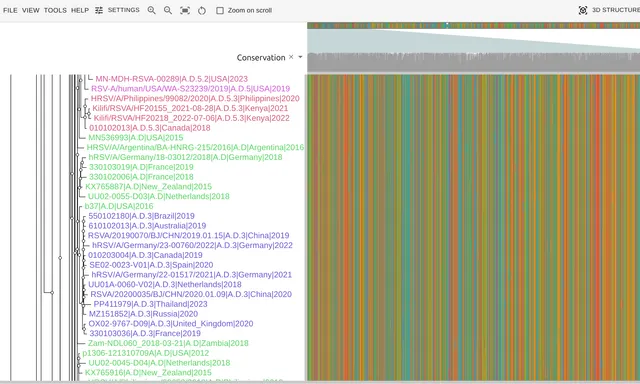This screenshot has height=384, width=640.
Task: Open SETTINGS panel
Action: (123, 10)
